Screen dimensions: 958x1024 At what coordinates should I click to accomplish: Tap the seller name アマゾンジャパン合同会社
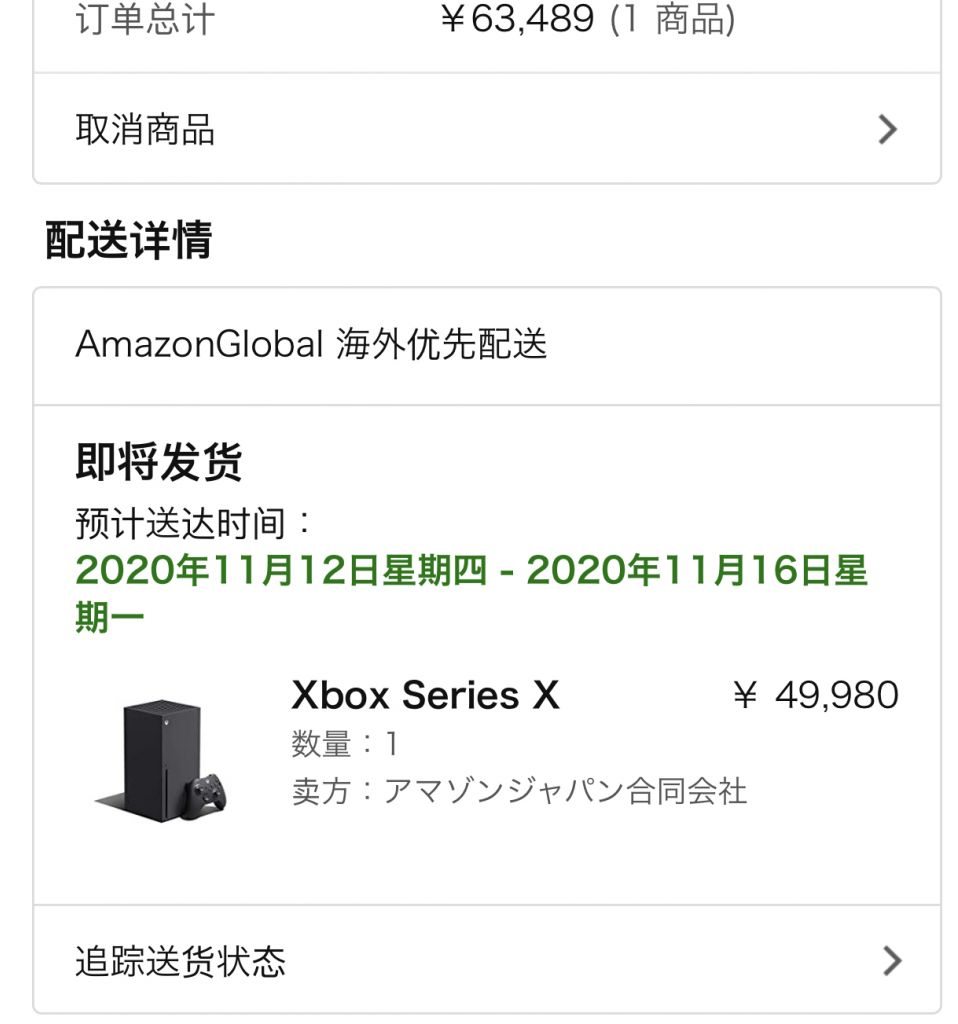[x=565, y=791]
